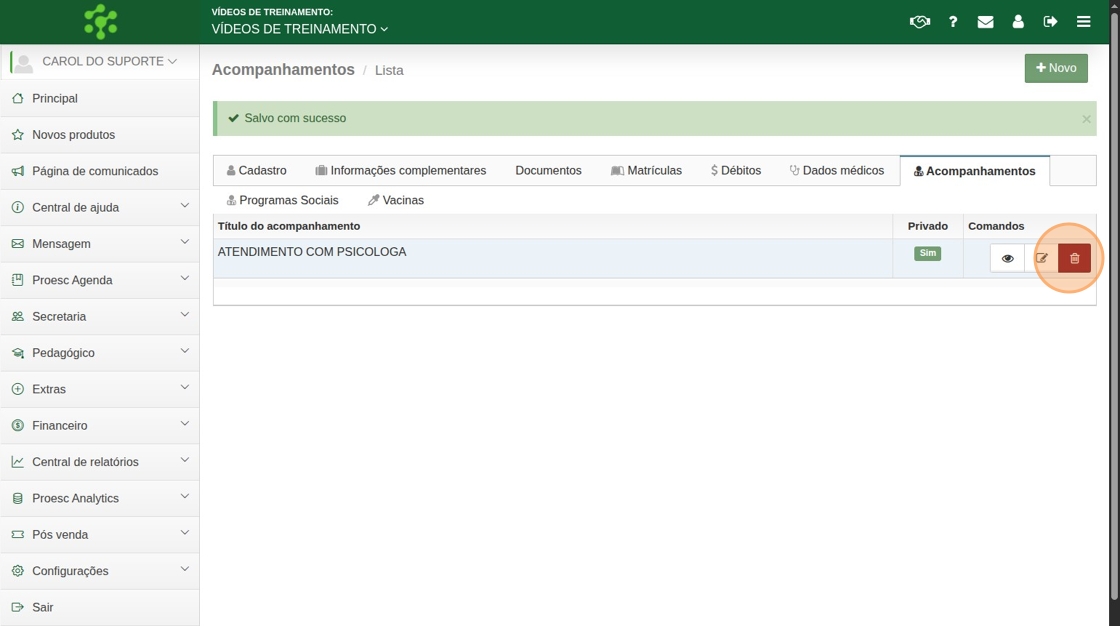Expand the Secretaria chevron
Screen dimensions: 1120x626
coord(184,315)
